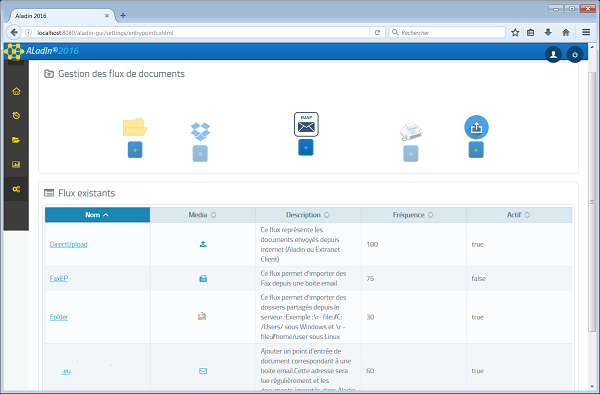Click the Aladin 2016 logo

[41, 51]
